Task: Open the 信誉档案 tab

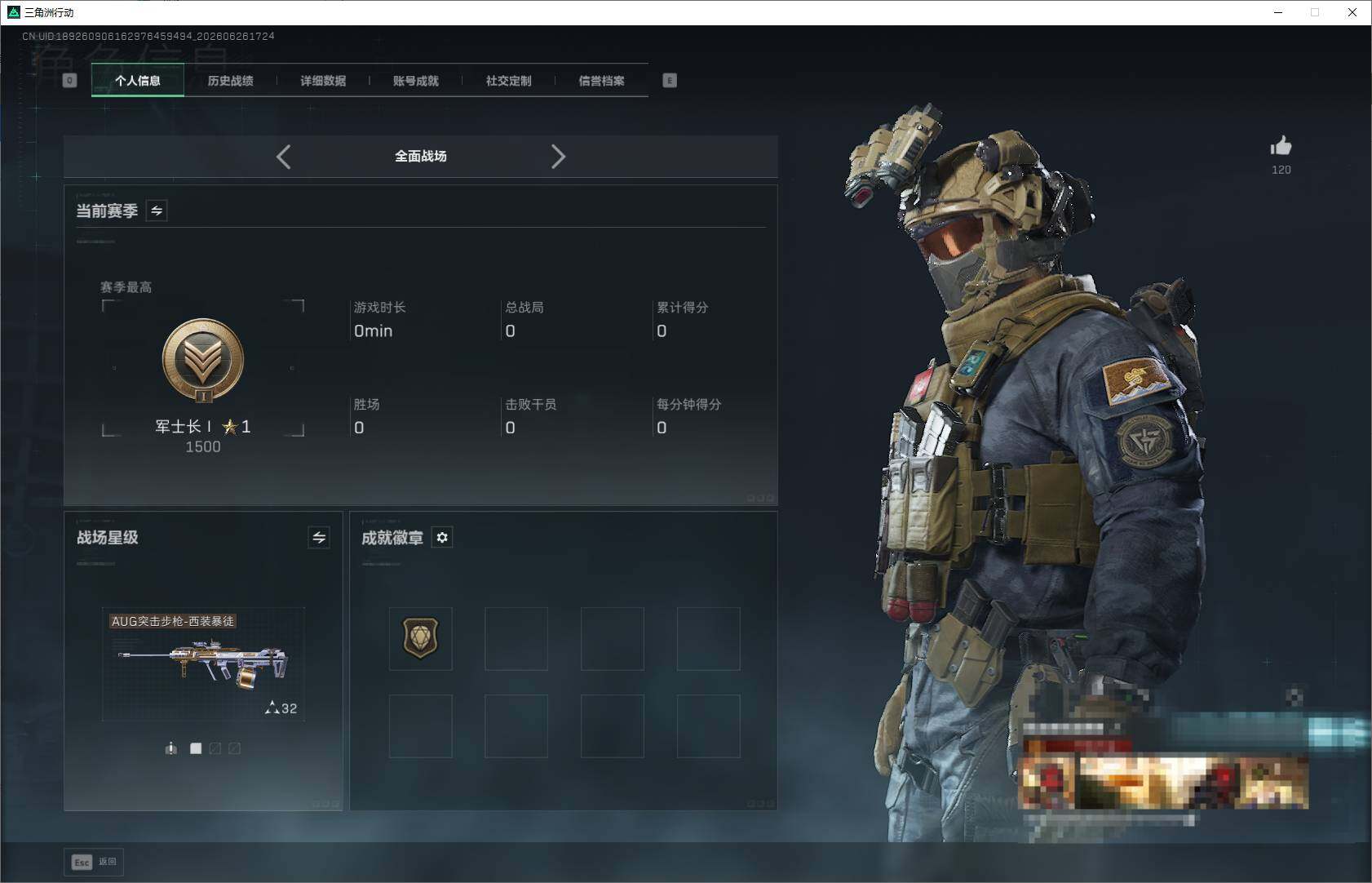Action: pyautogui.click(x=601, y=80)
